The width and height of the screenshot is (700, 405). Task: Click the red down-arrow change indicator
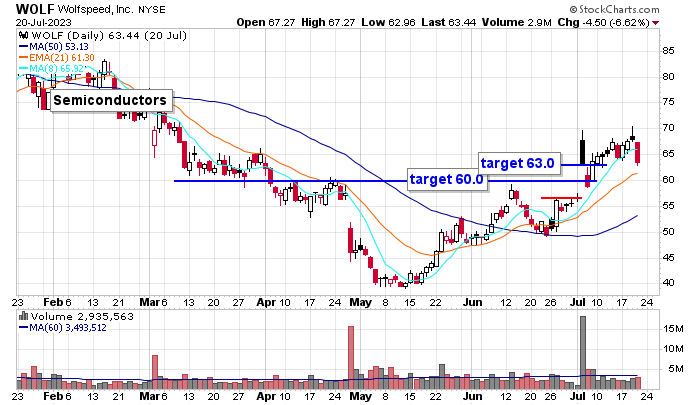(x=655, y=23)
